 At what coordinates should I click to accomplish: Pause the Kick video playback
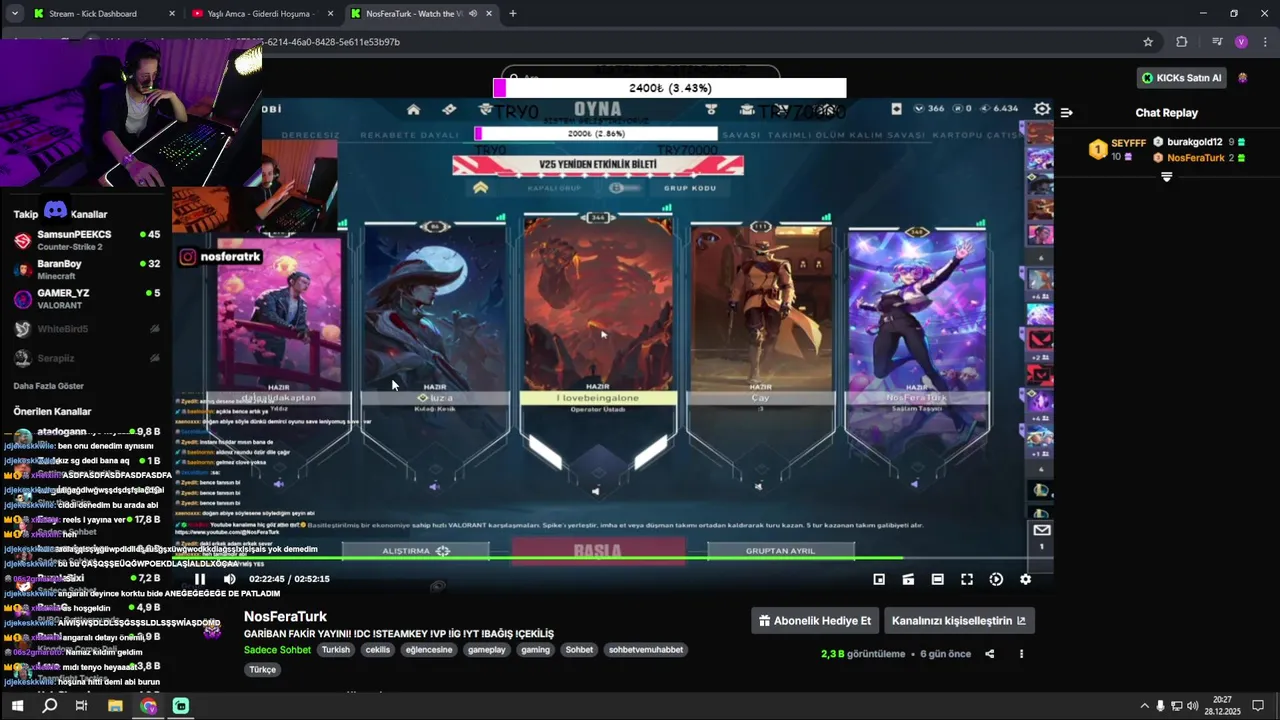(x=200, y=579)
